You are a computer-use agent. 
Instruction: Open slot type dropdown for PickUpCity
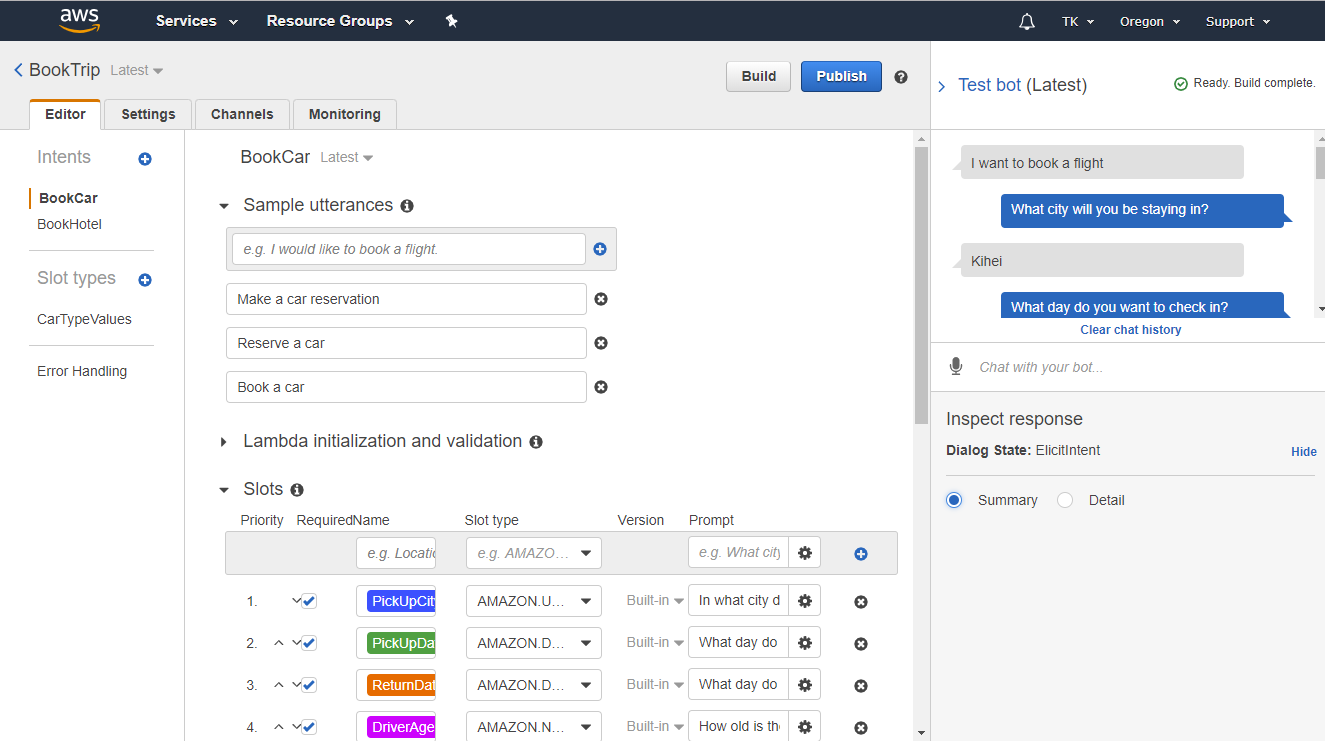pyautogui.click(x=534, y=601)
